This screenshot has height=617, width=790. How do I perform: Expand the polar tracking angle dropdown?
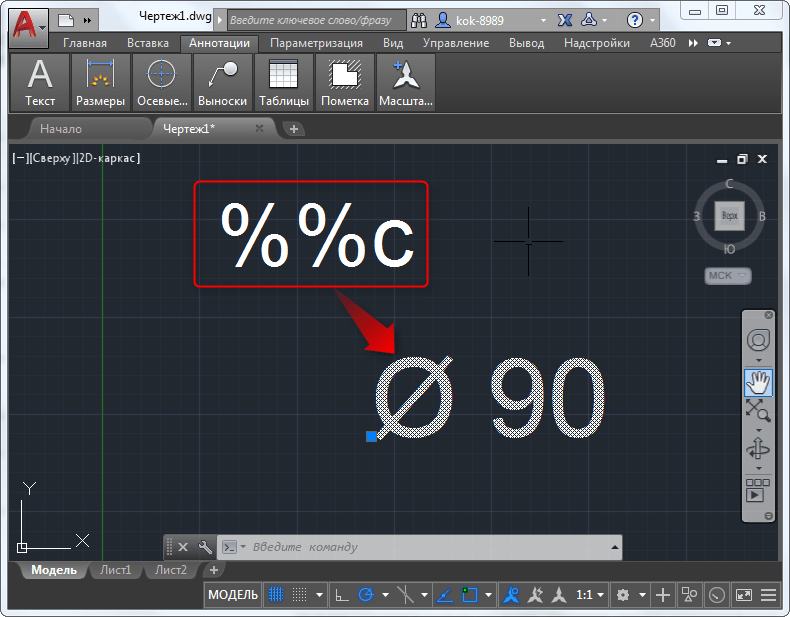click(x=385, y=595)
